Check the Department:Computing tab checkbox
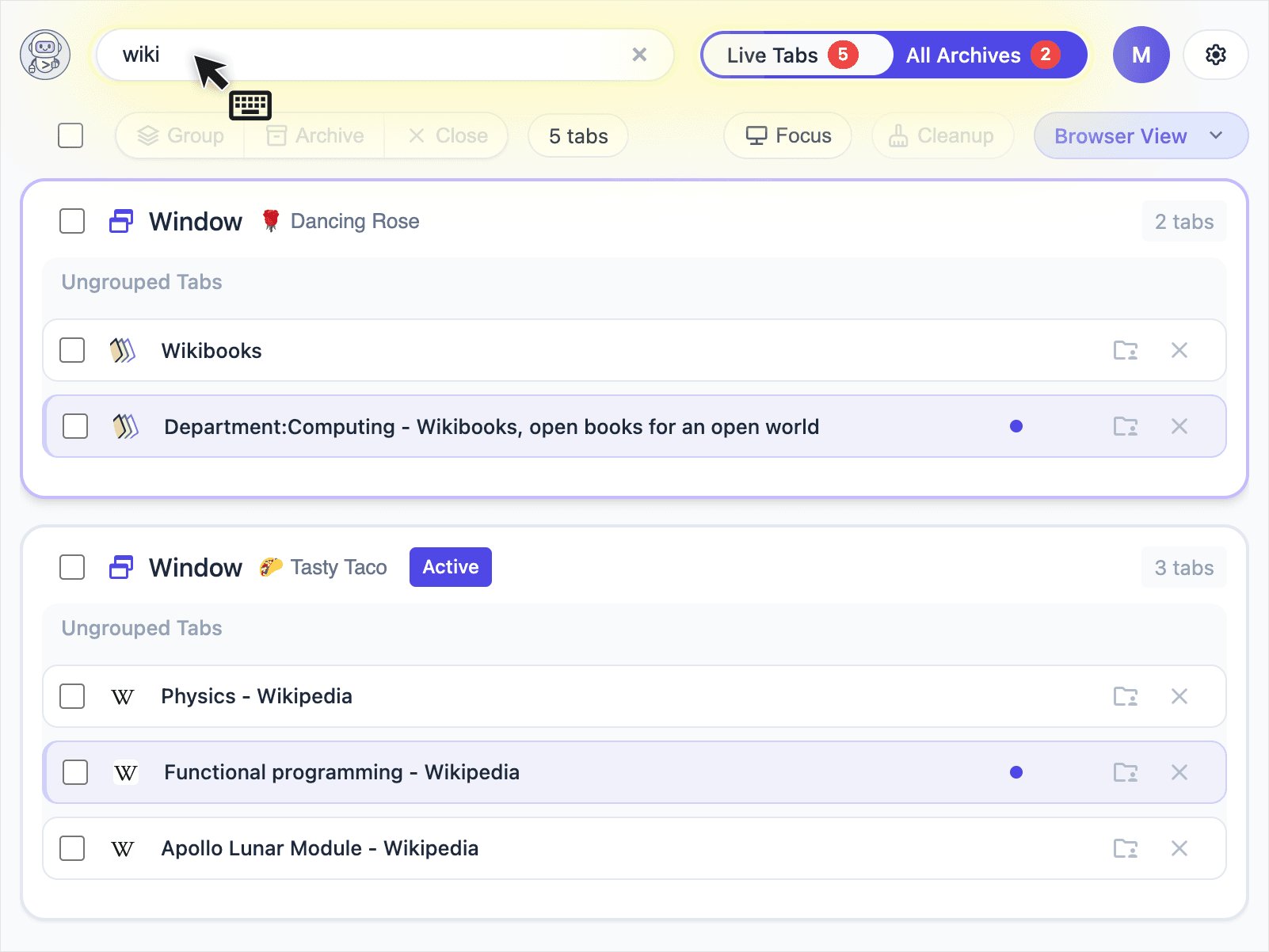 75,426
